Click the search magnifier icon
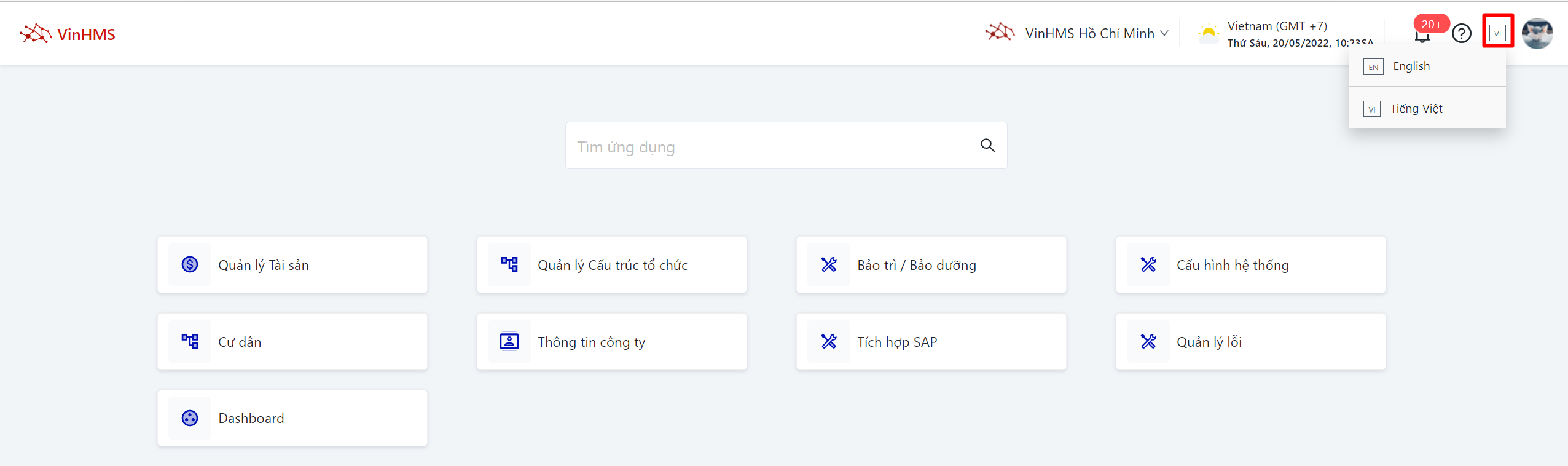This screenshot has width=1568, height=466. pyautogui.click(x=987, y=146)
